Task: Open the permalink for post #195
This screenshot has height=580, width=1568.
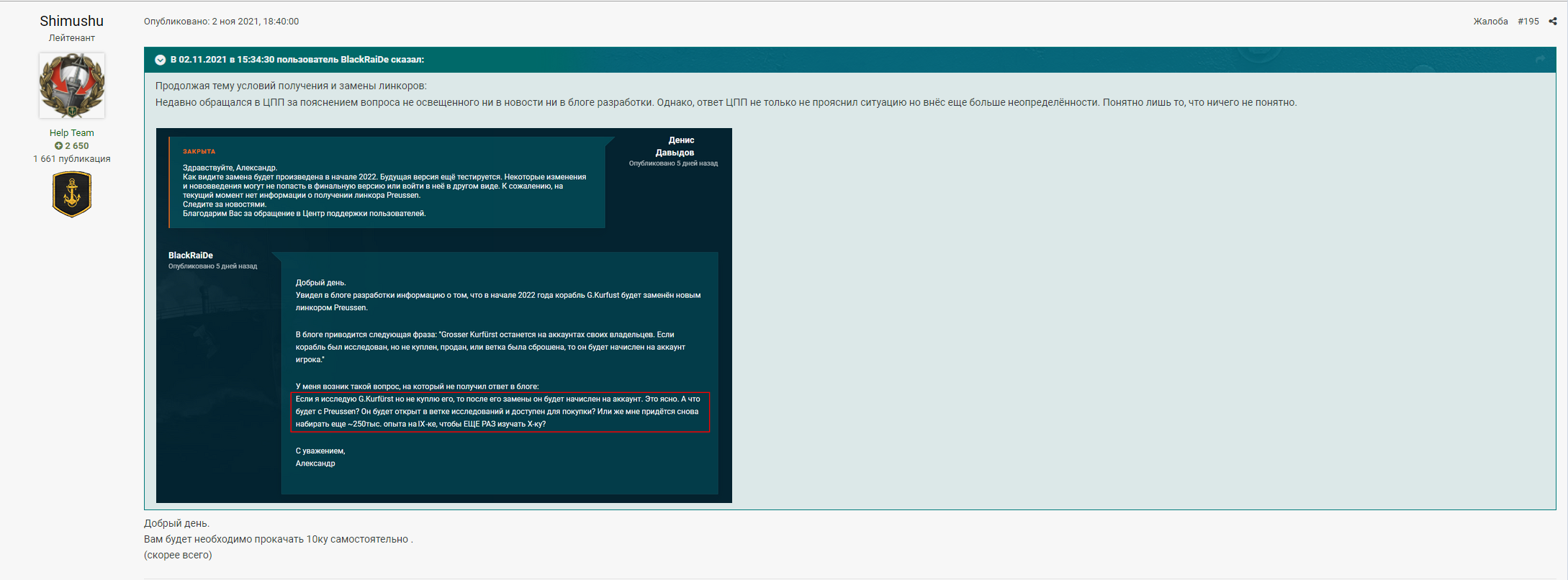Action: 1528,22
